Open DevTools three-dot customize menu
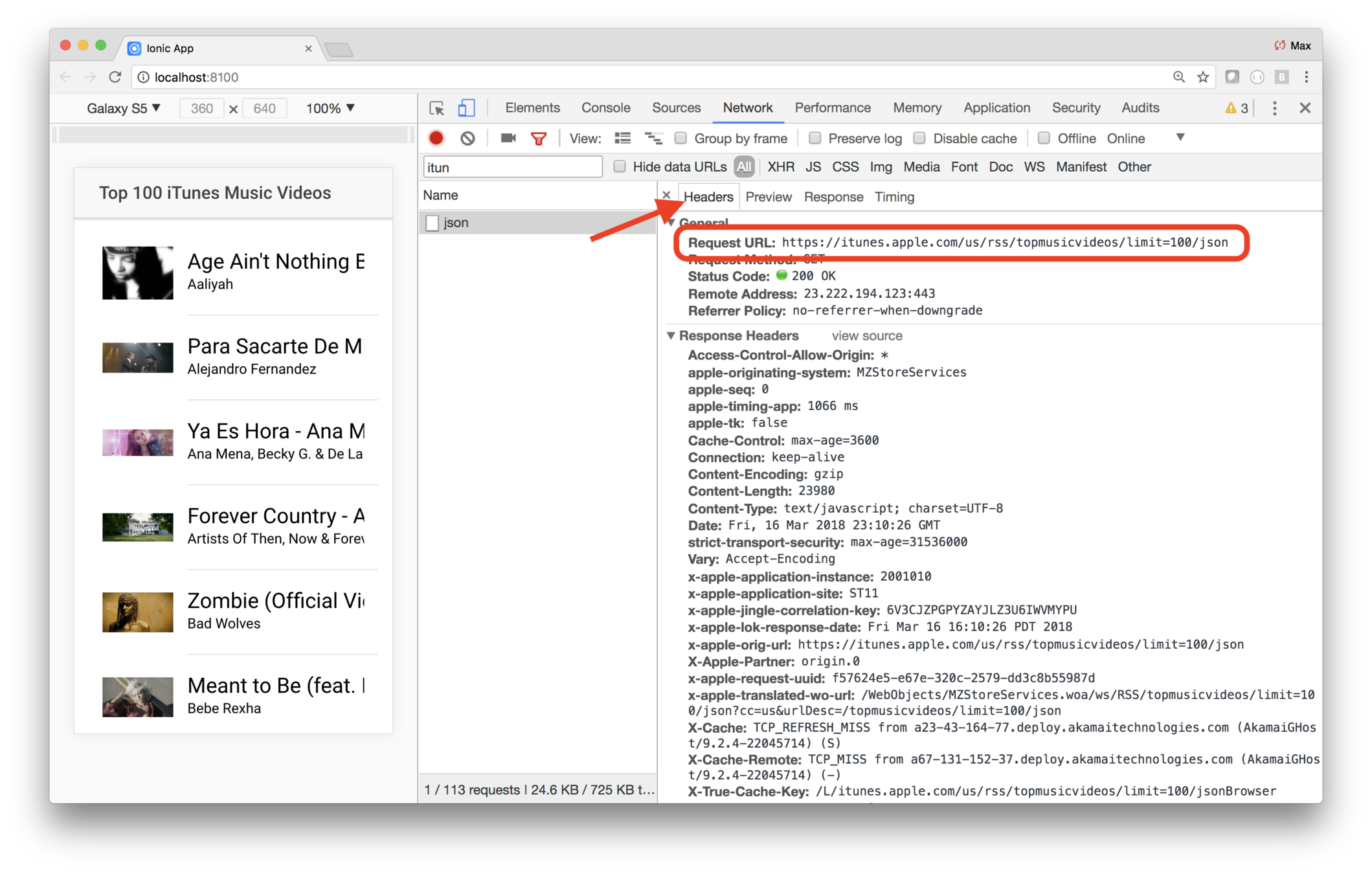1372x874 pixels. click(1274, 108)
